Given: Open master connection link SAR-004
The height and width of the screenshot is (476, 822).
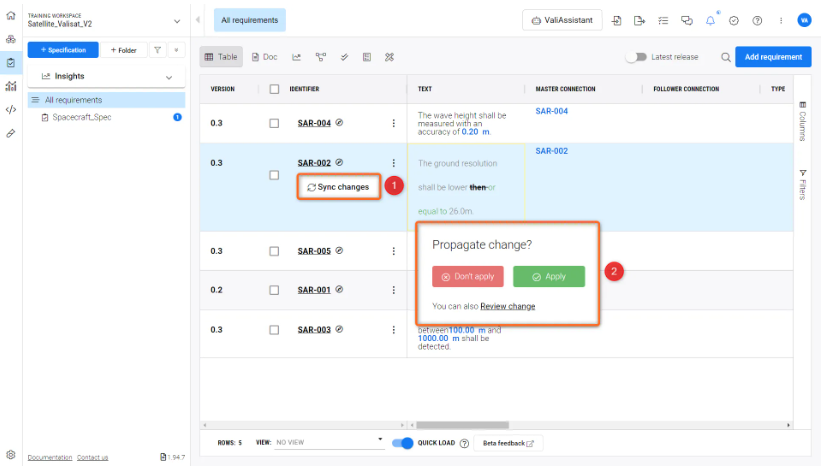Looking at the screenshot, I should (x=551, y=111).
